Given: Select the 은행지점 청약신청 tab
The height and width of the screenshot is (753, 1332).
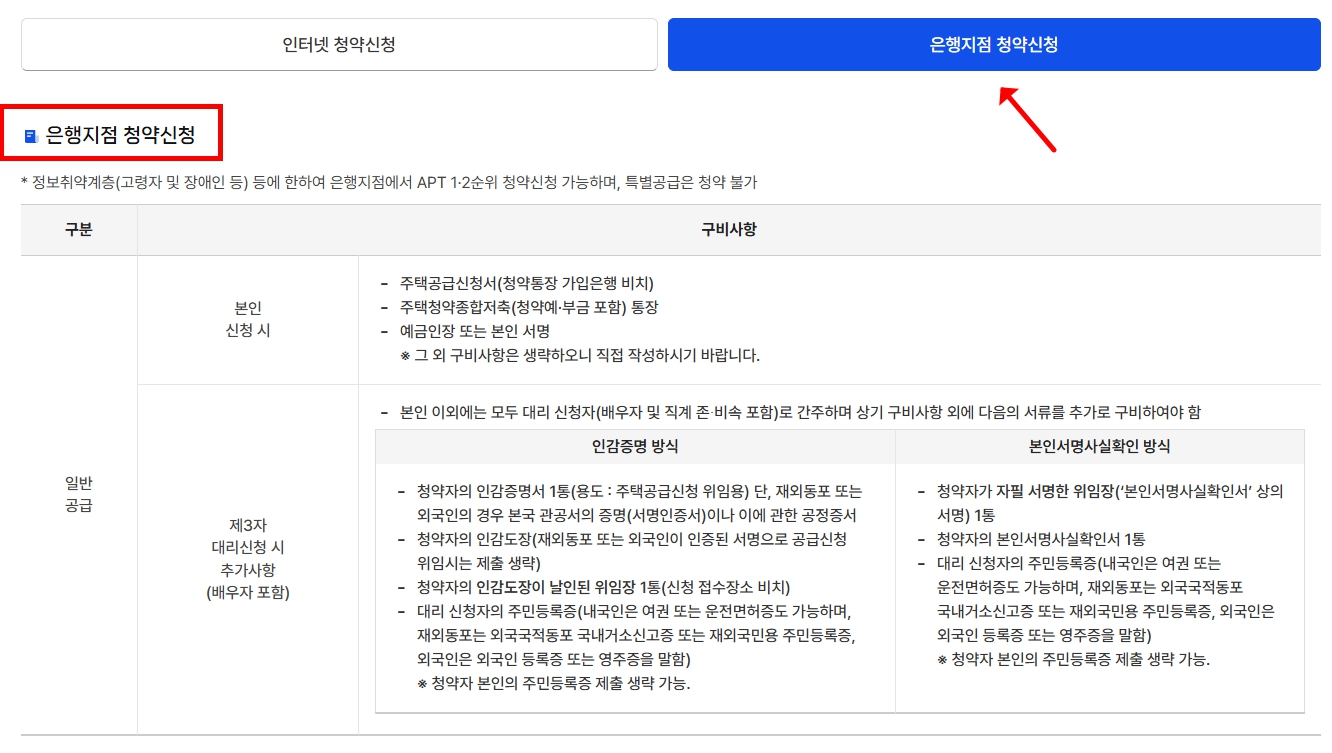Looking at the screenshot, I should [994, 44].
